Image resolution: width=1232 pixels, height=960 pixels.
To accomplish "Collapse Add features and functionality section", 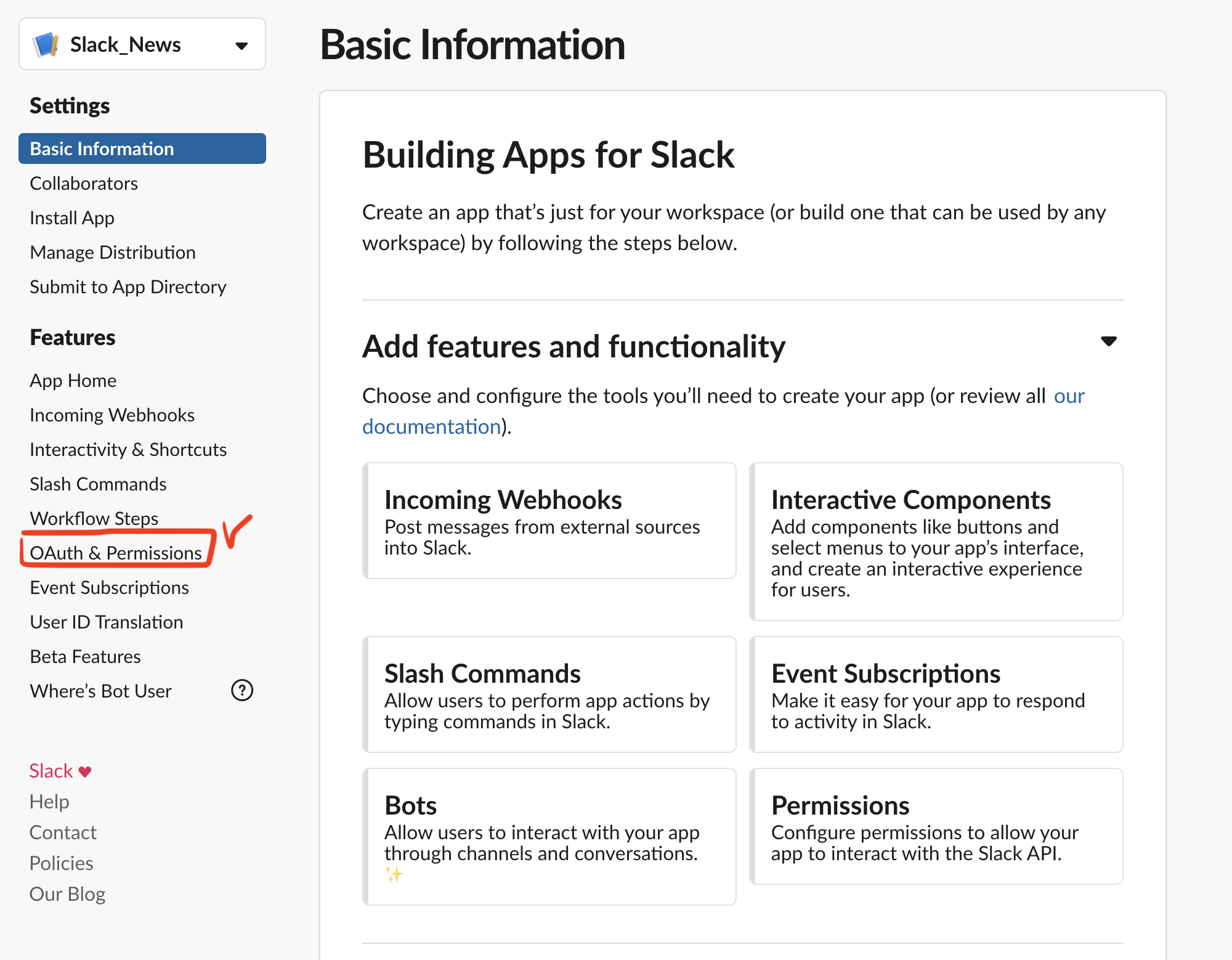I will pyautogui.click(x=1108, y=341).
